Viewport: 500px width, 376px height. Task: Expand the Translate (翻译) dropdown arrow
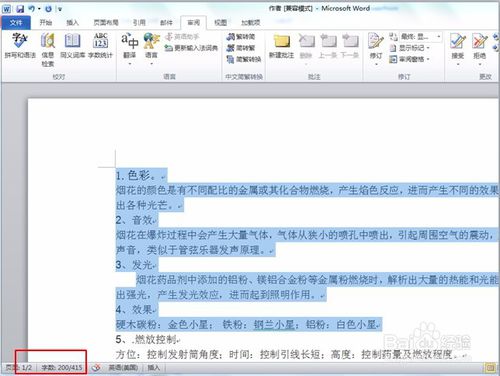(129, 64)
